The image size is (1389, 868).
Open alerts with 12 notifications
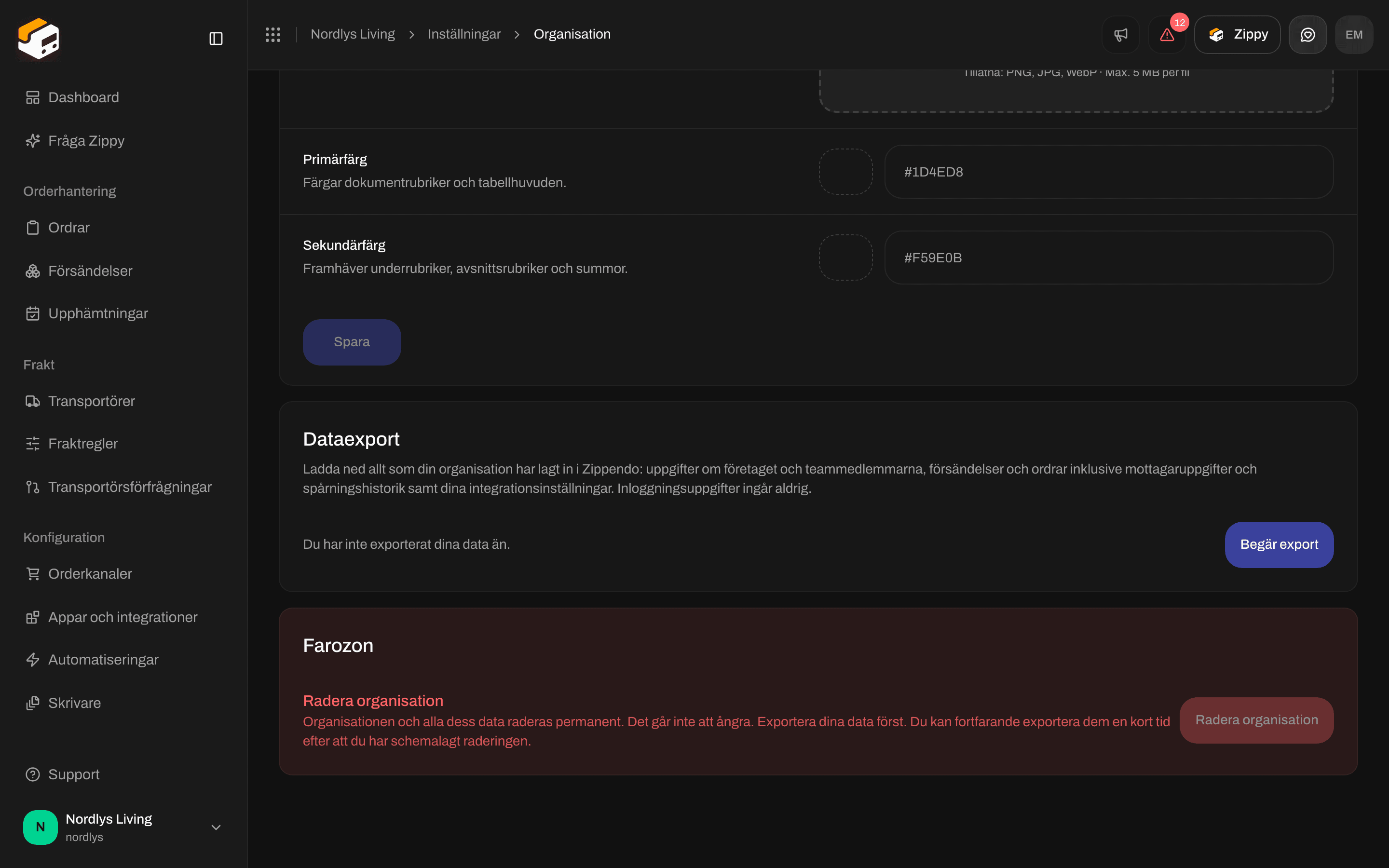tap(1167, 34)
